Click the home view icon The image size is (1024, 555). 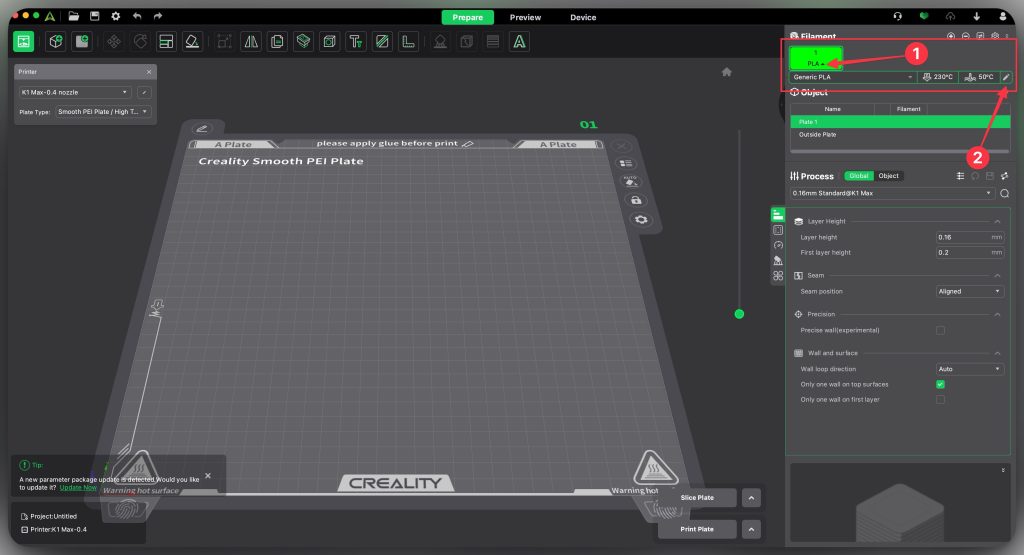[727, 72]
